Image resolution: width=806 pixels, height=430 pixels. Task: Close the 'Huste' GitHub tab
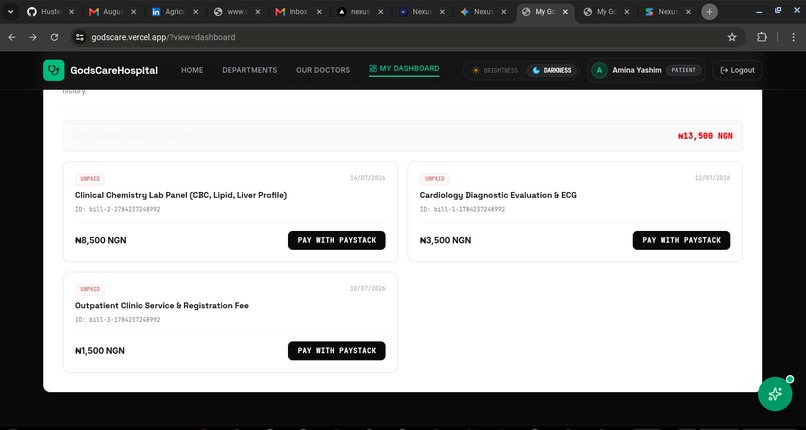coord(71,12)
